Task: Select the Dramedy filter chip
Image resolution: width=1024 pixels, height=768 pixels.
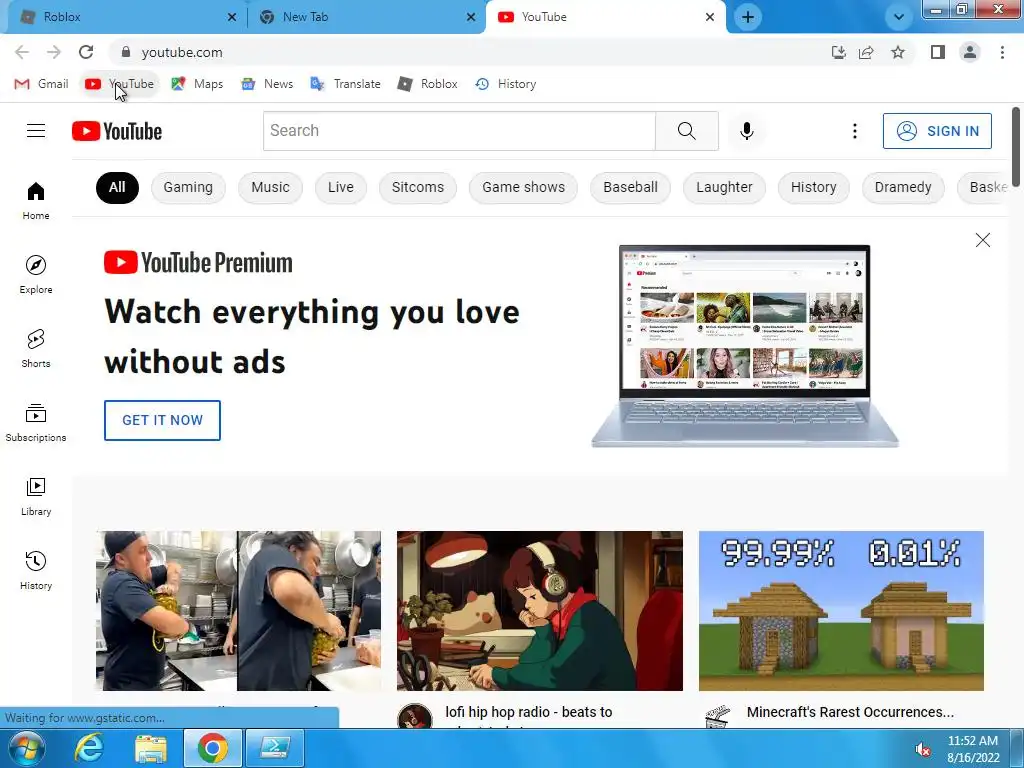Action: [x=903, y=187]
